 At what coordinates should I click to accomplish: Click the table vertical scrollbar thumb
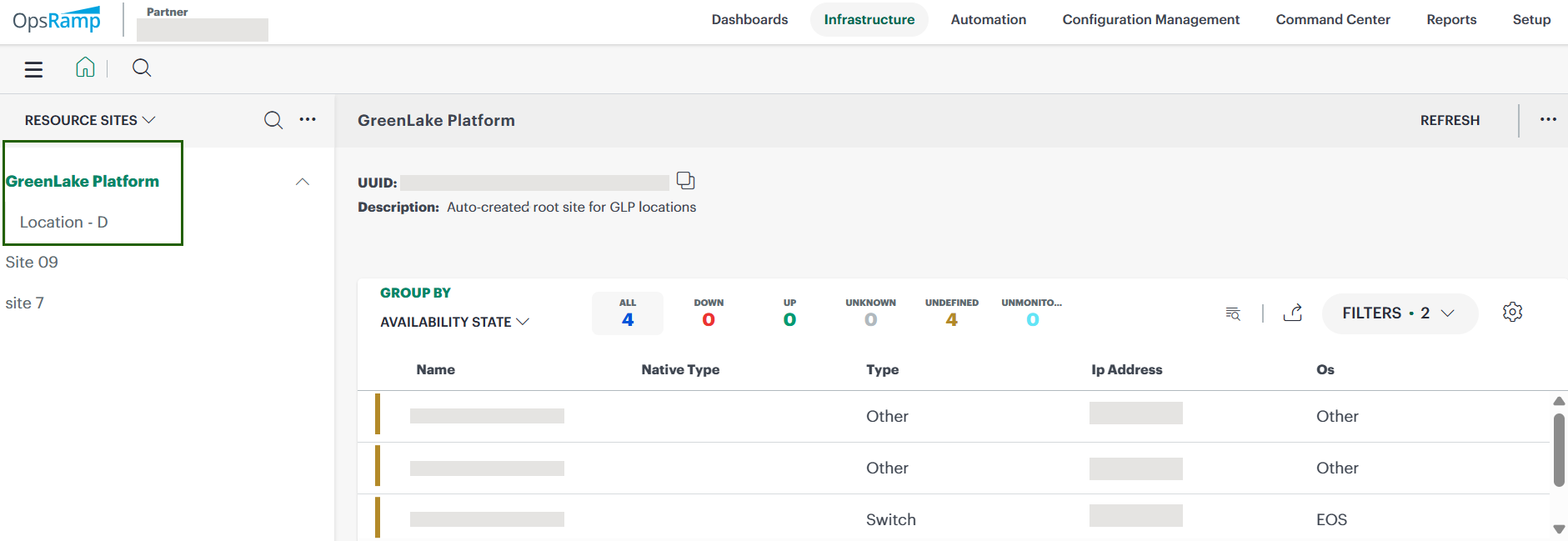click(1559, 450)
